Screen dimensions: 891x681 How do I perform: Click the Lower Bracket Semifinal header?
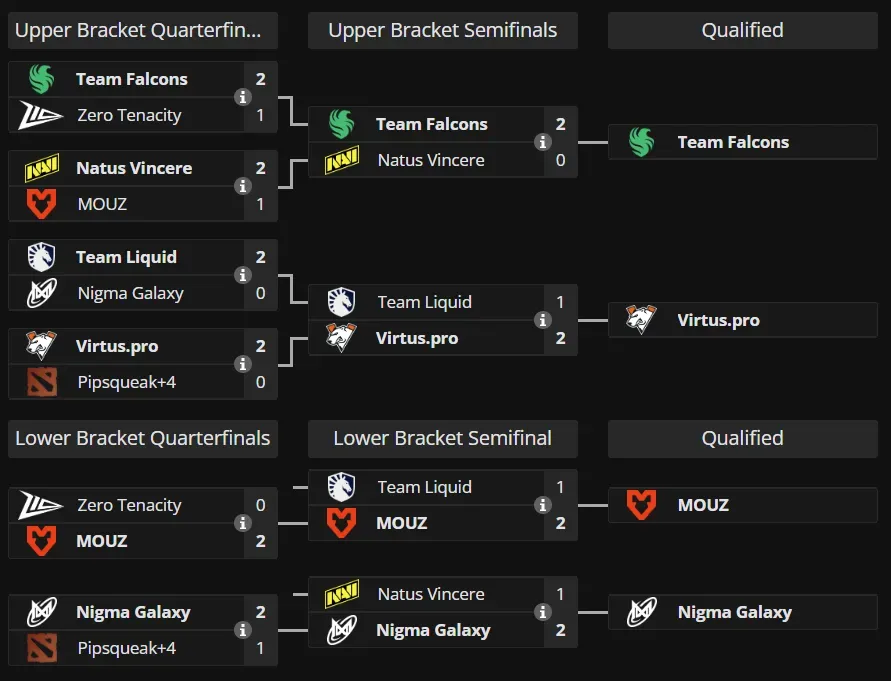[x=443, y=439]
